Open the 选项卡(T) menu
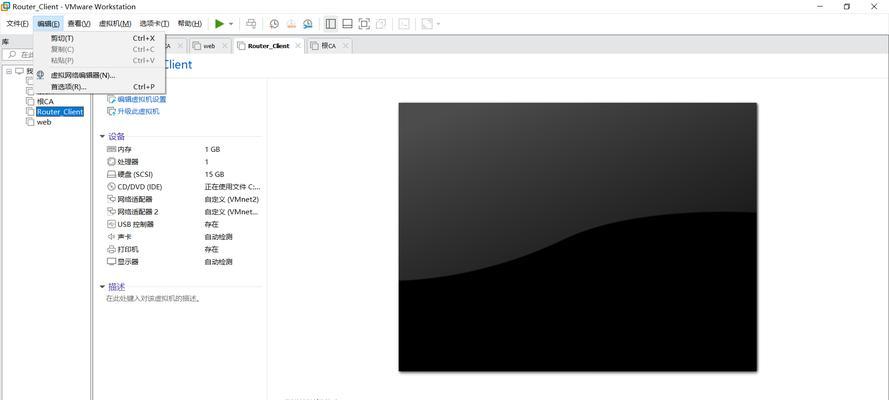The width and height of the screenshot is (889, 400). click(x=154, y=24)
